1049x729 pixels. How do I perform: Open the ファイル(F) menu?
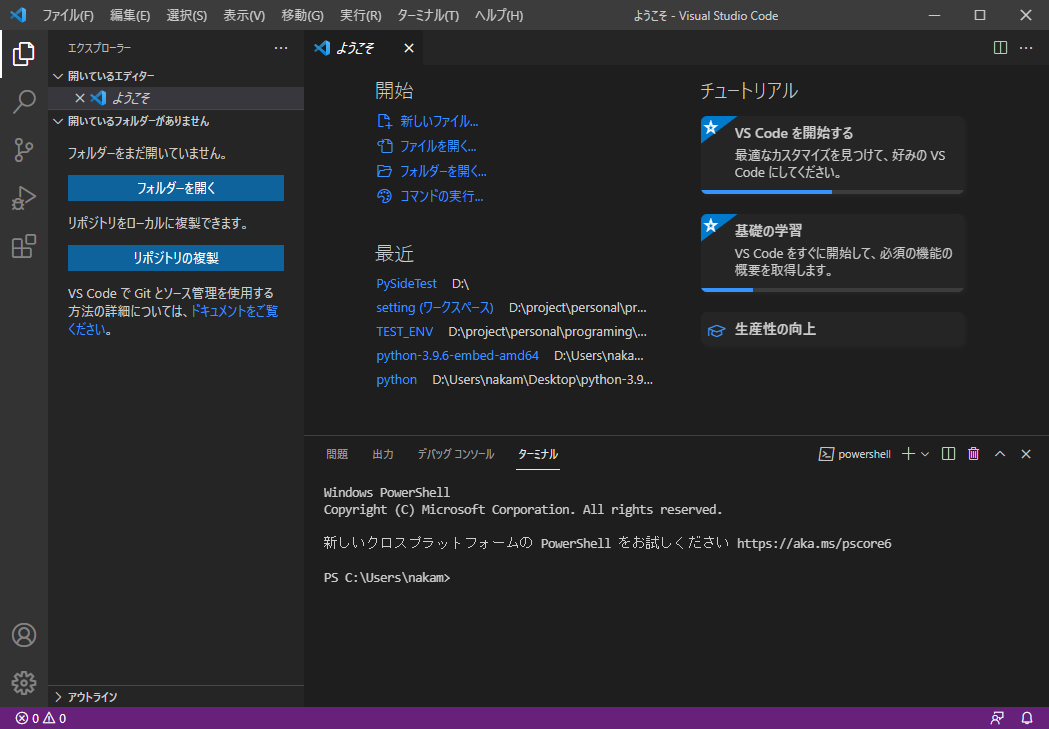(68, 15)
